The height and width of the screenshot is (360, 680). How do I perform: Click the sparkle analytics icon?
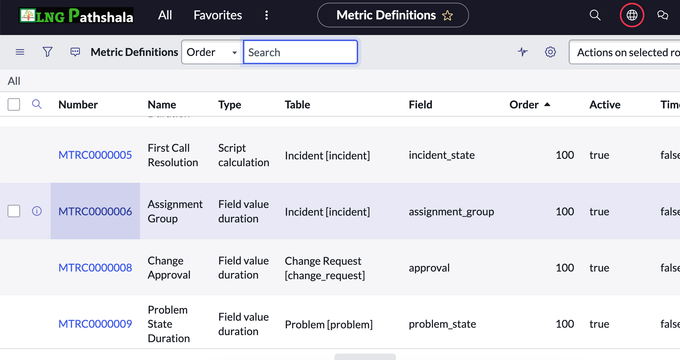coord(523,52)
